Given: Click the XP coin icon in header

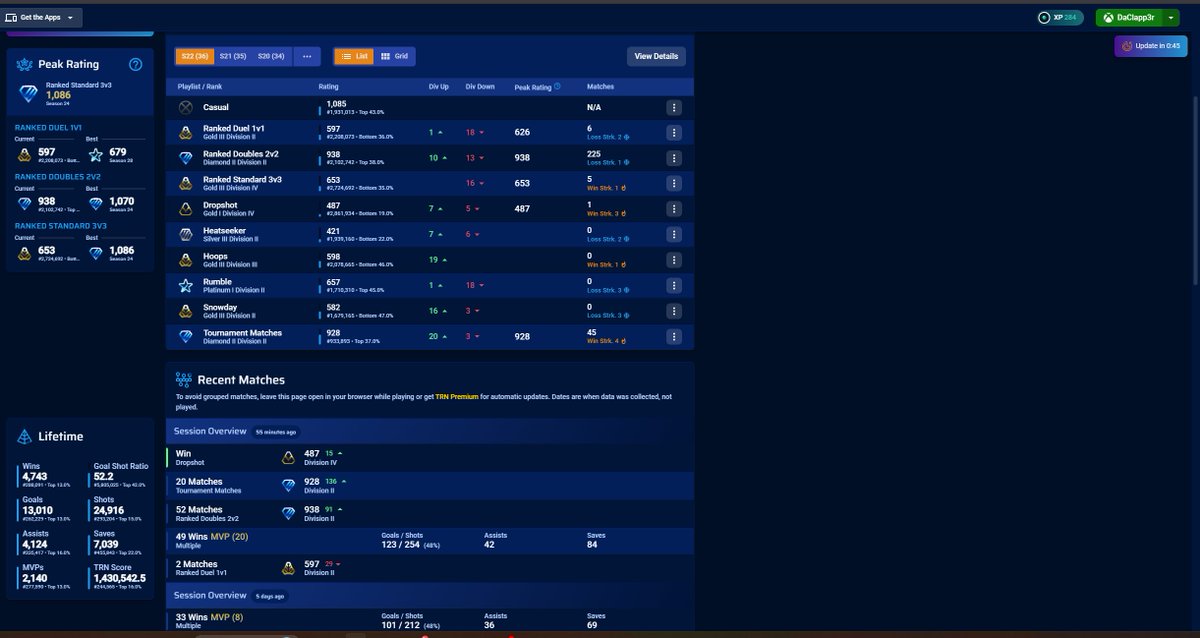Looking at the screenshot, I should pyautogui.click(x=1044, y=17).
